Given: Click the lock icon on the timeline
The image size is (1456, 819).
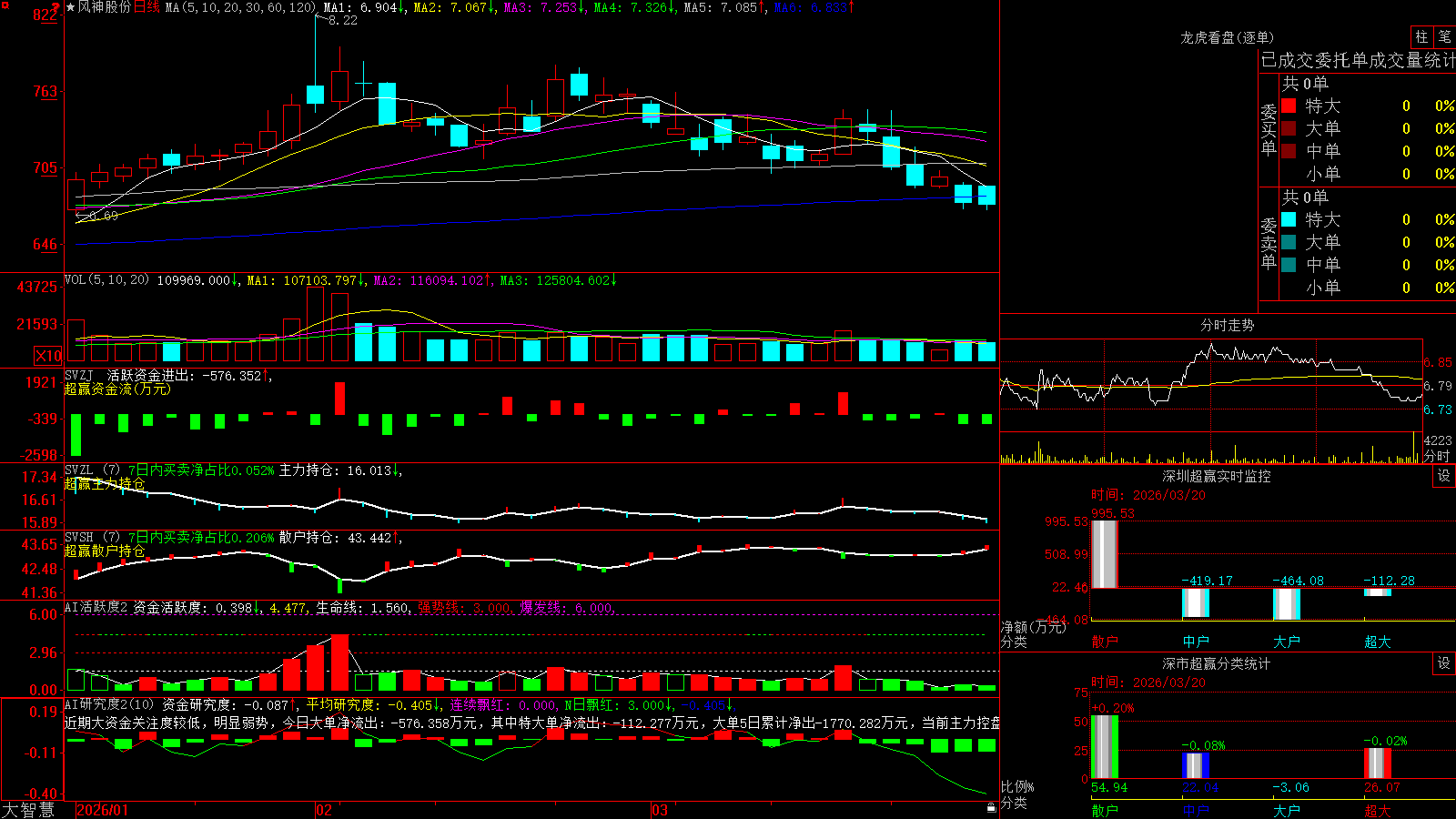Looking at the screenshot, I should click(991, 807).
